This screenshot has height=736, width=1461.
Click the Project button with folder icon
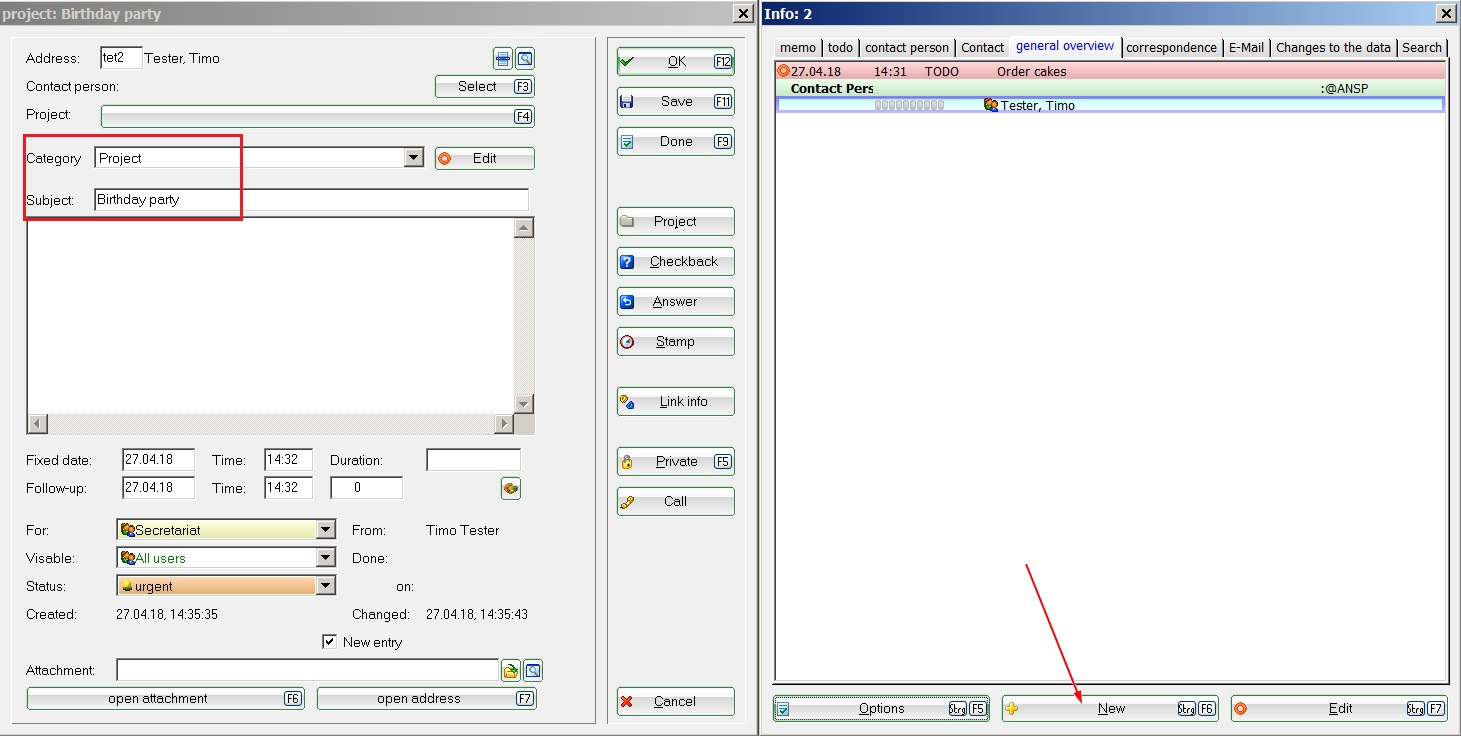[676, 222]
